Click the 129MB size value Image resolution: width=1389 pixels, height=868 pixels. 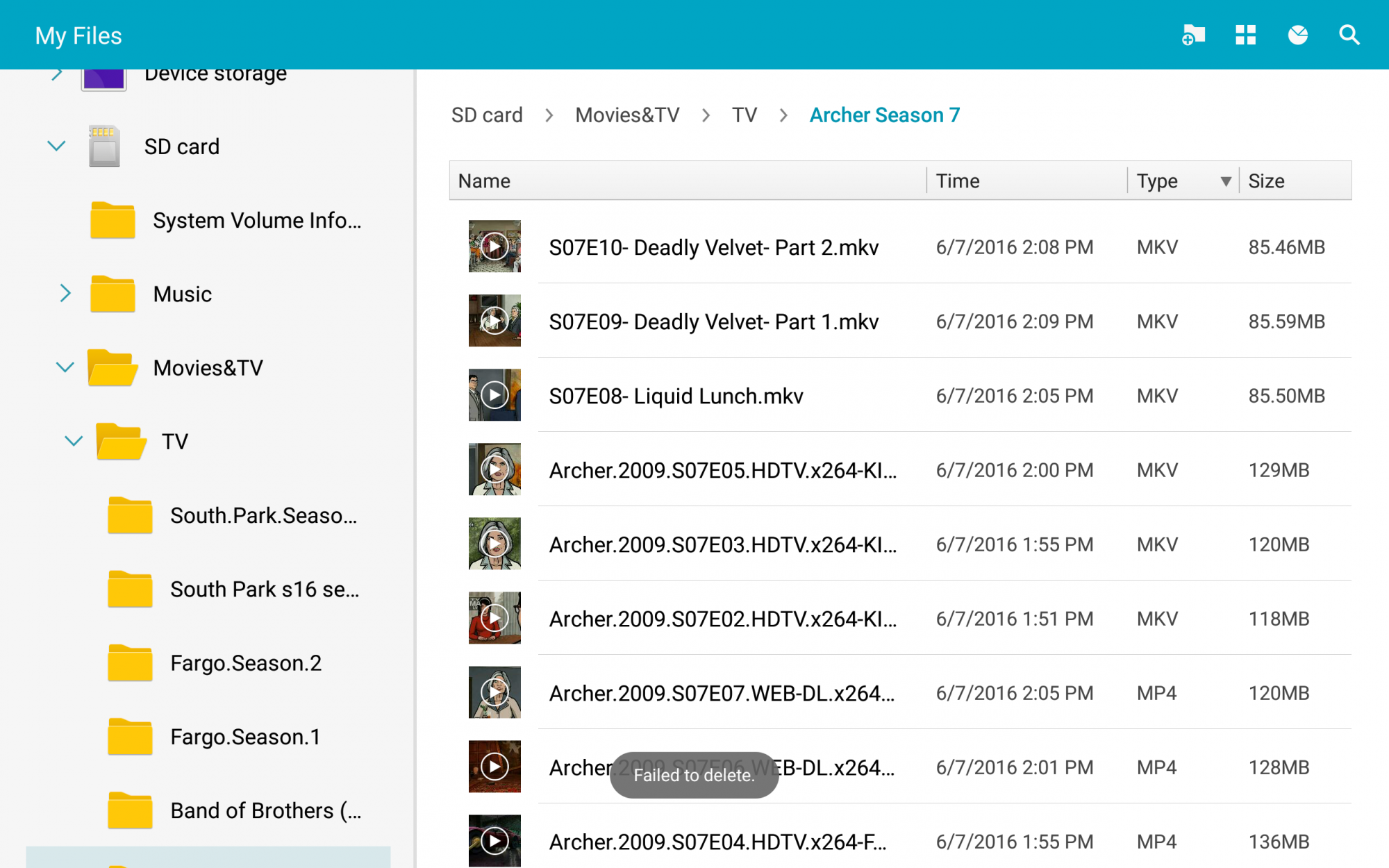[1279, 470]
